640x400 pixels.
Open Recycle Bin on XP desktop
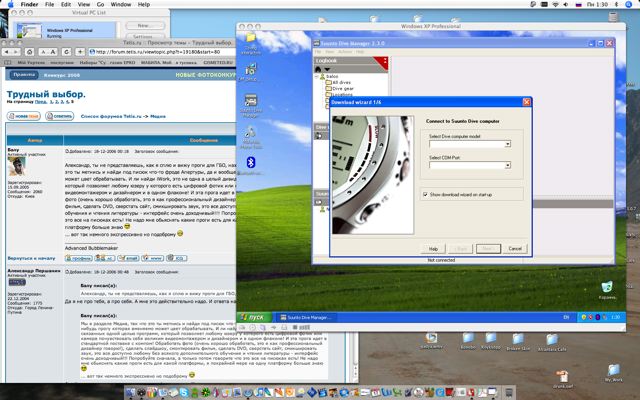tap(607, 290)
